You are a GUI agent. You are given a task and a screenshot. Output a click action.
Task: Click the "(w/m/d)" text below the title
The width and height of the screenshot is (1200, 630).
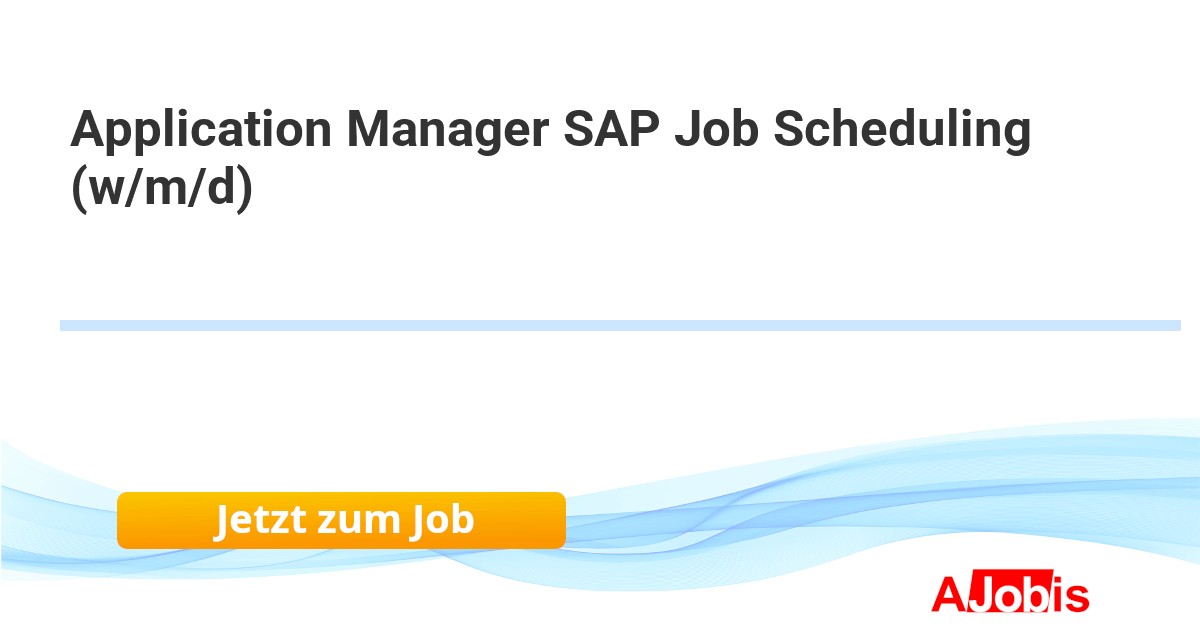[161, 187]
